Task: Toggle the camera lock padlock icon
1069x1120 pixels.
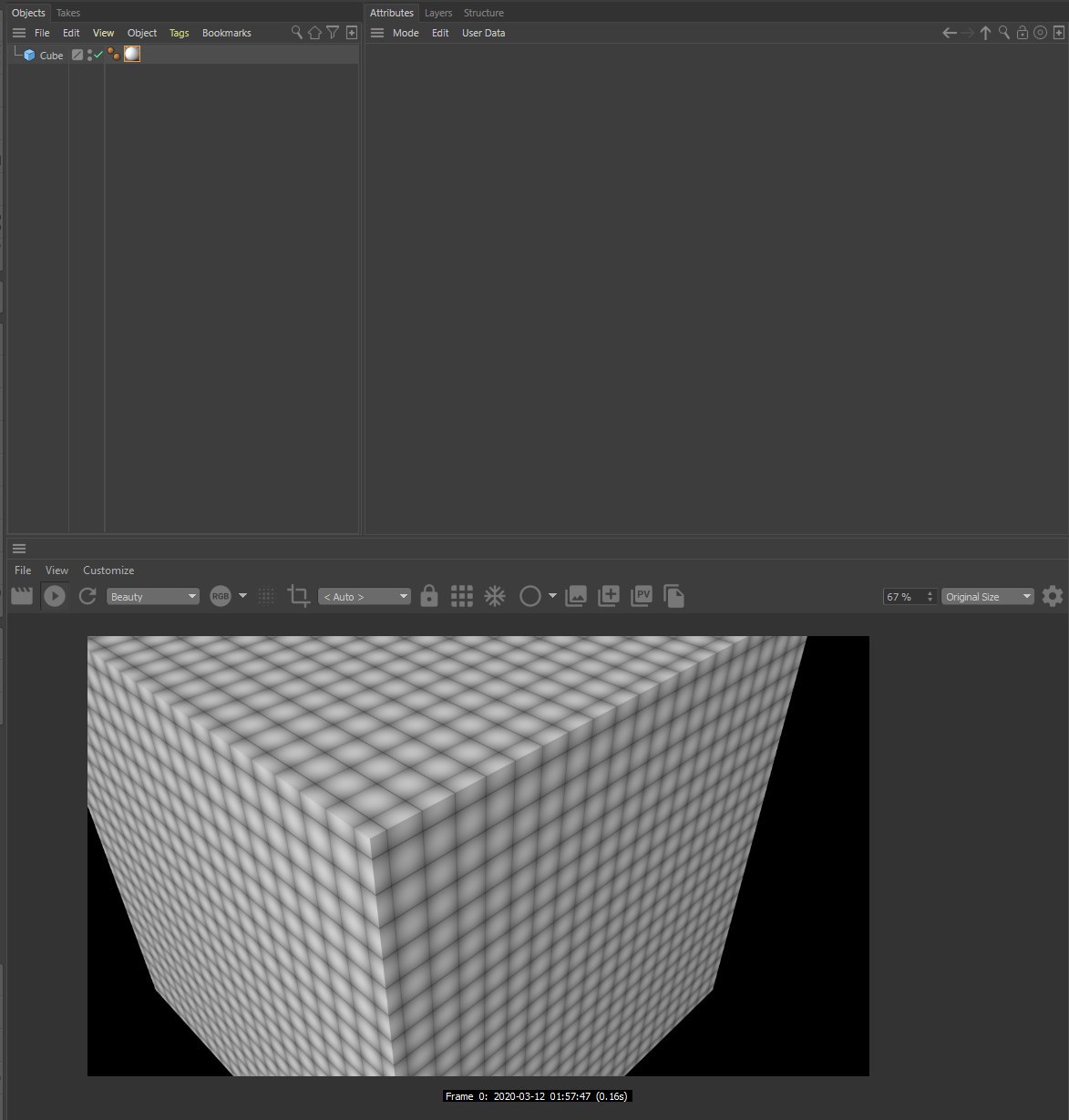Action: pyautogui.click(x=429, y=596)
